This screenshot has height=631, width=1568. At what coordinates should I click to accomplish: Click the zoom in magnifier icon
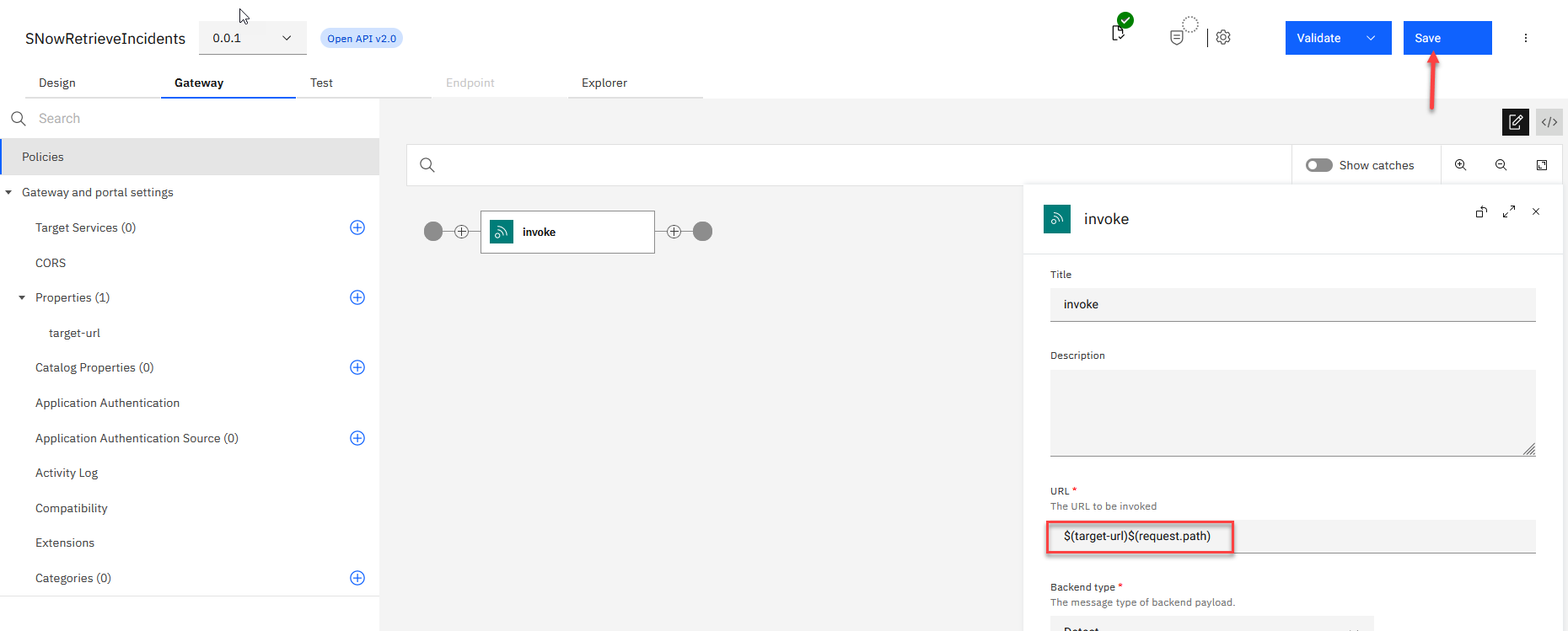click(x=1460, y=165)
